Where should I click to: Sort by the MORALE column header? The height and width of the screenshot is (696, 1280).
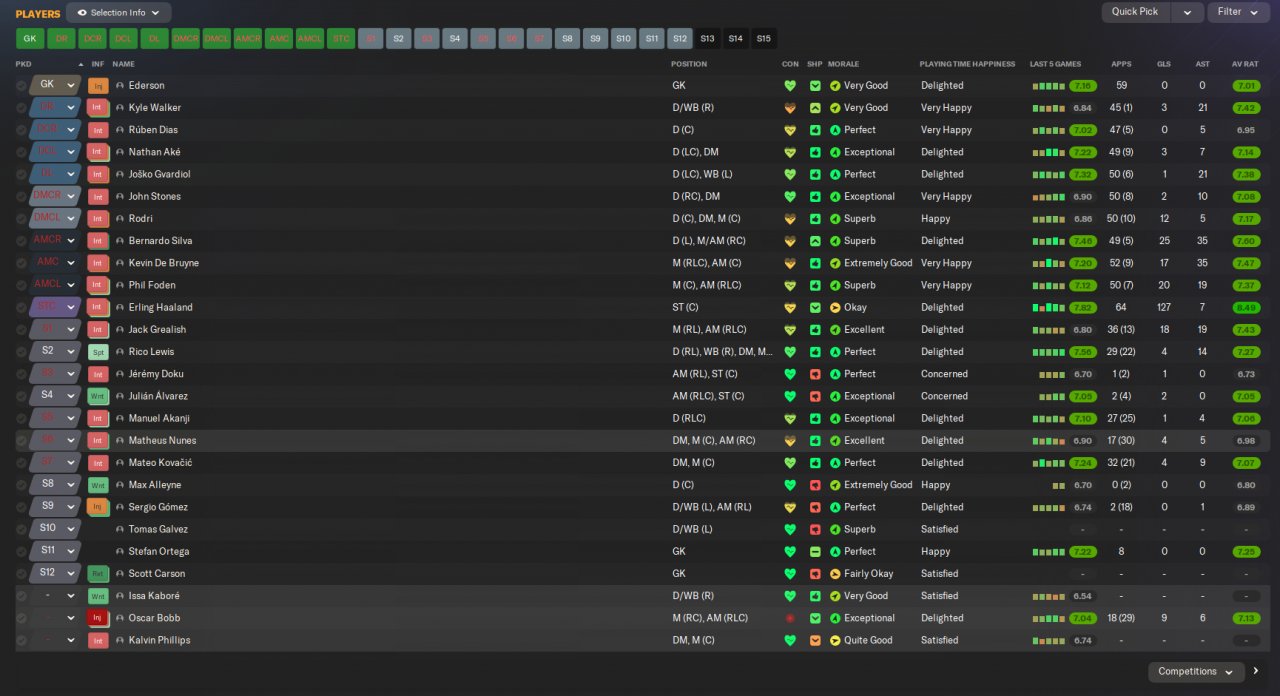coord(844,64)
